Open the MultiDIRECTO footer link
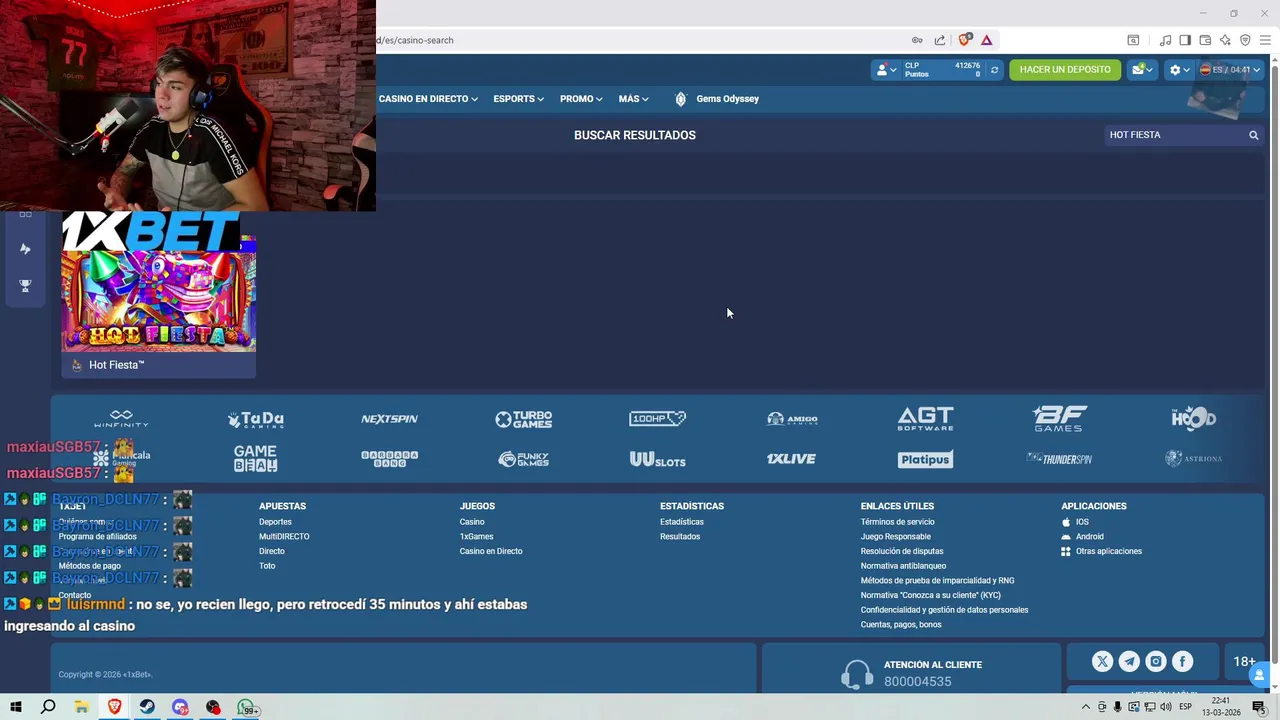Viewport: 1280px width, 720px height. [x=284, y=537]
